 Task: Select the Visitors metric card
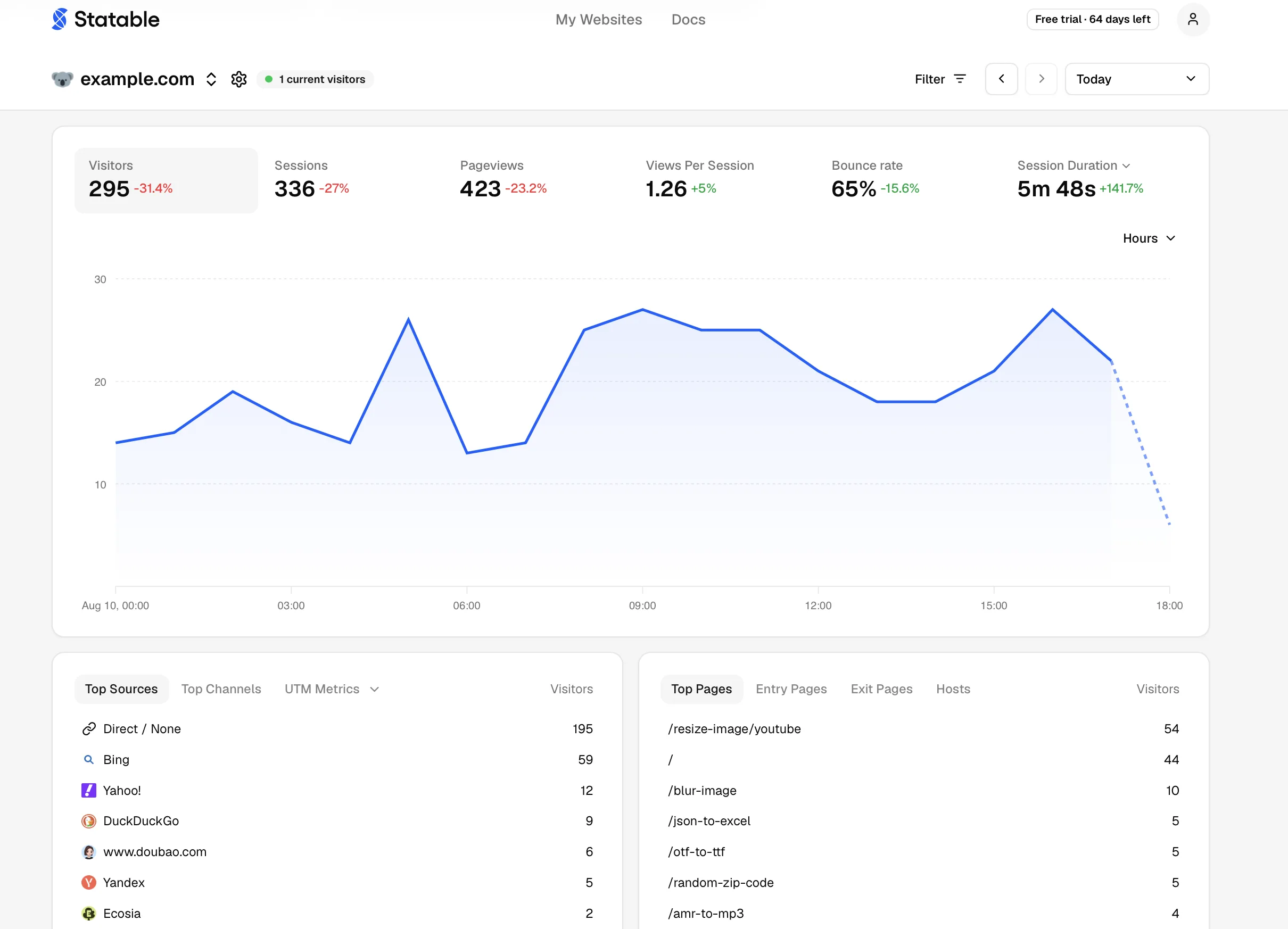pyautogui.click(x=167, y=180)
